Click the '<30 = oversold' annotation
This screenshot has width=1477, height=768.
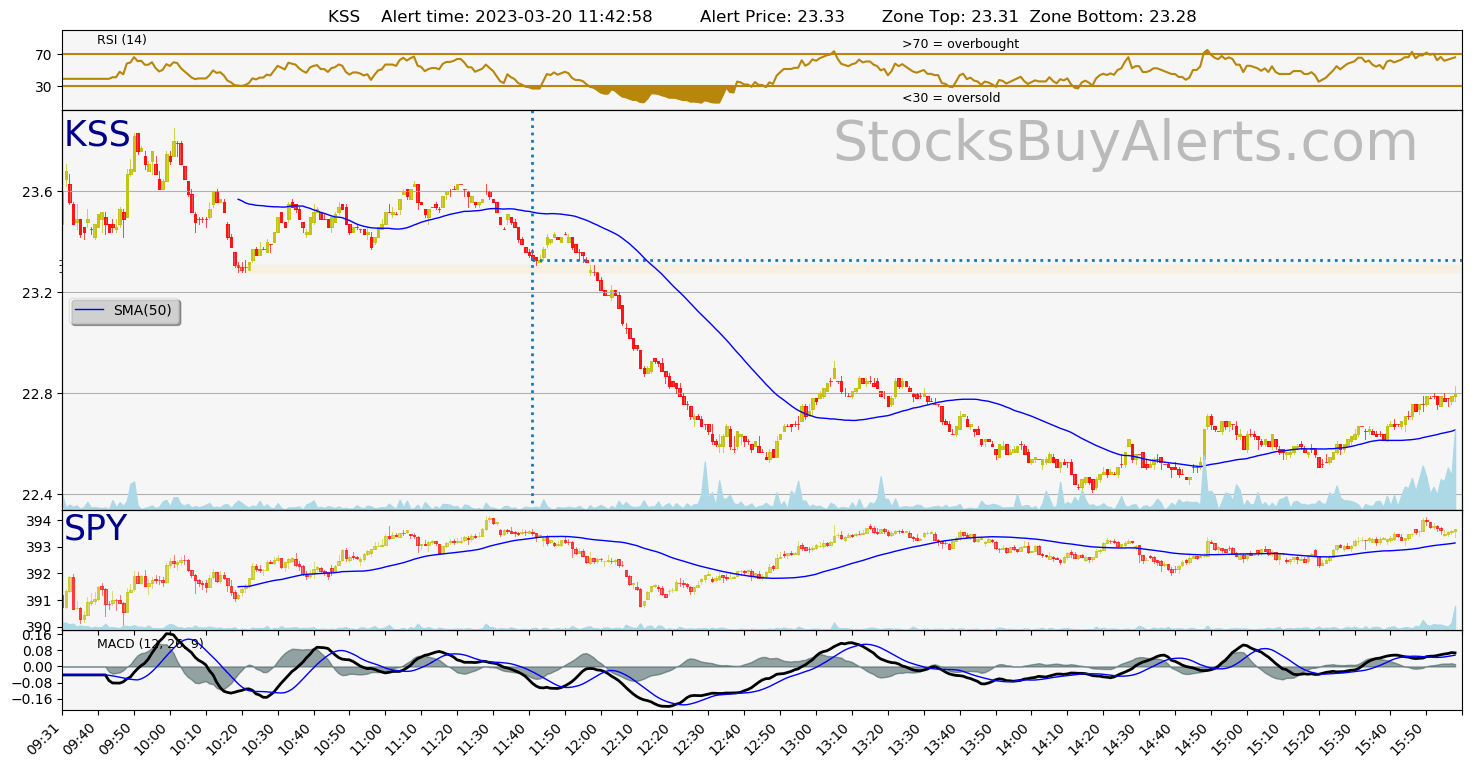951,98
